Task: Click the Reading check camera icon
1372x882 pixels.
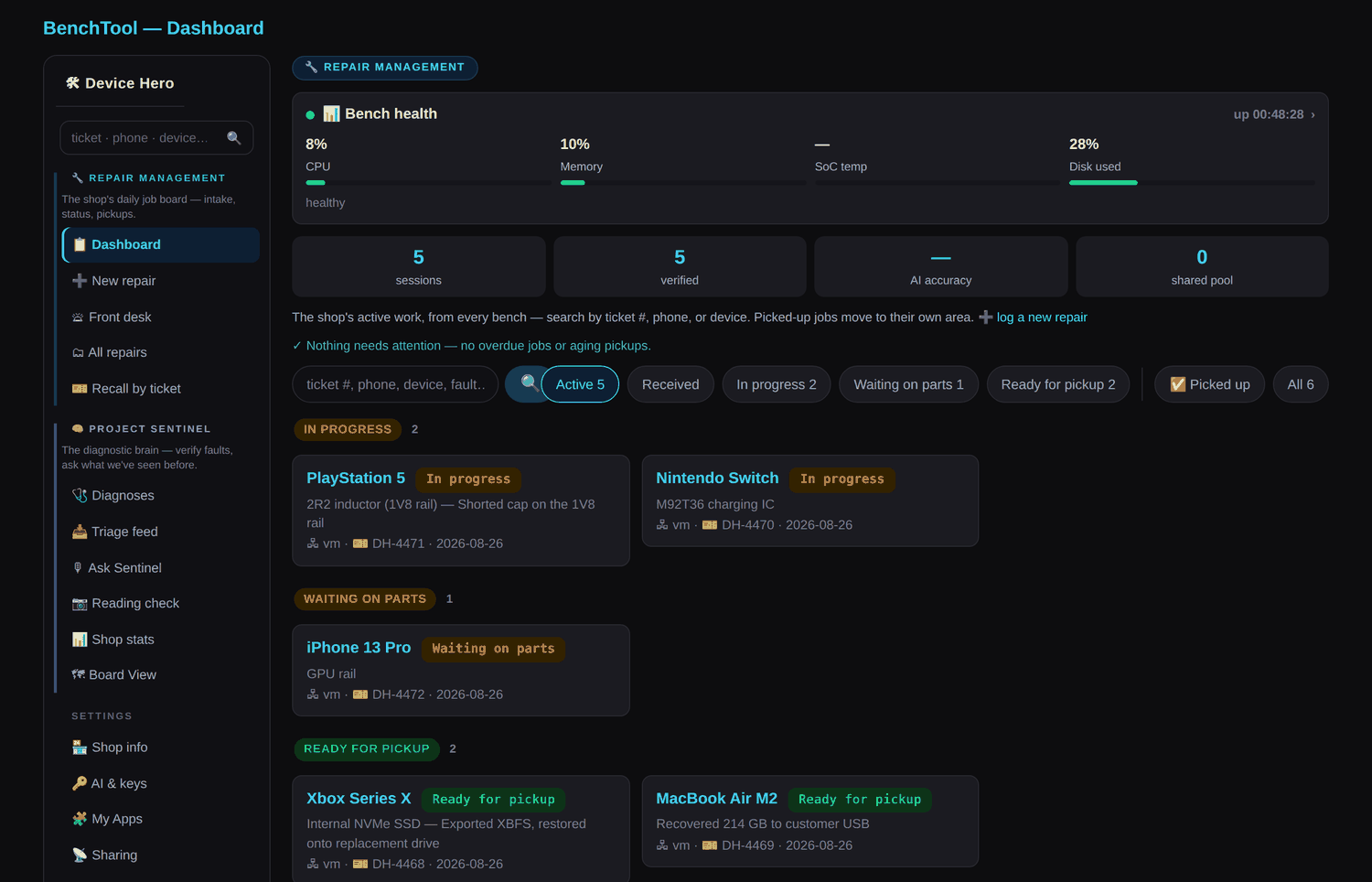Action: pos(80,603)
